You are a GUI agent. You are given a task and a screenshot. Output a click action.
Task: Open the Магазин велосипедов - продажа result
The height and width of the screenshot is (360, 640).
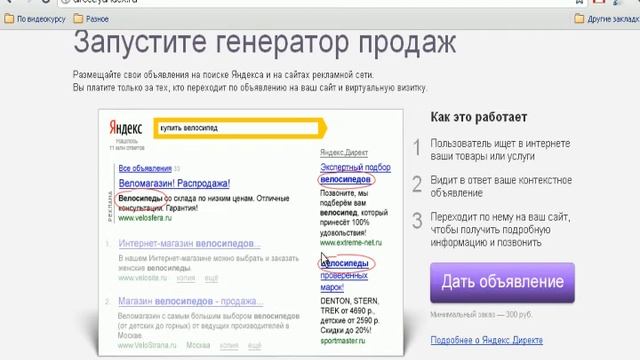[191, 301]
